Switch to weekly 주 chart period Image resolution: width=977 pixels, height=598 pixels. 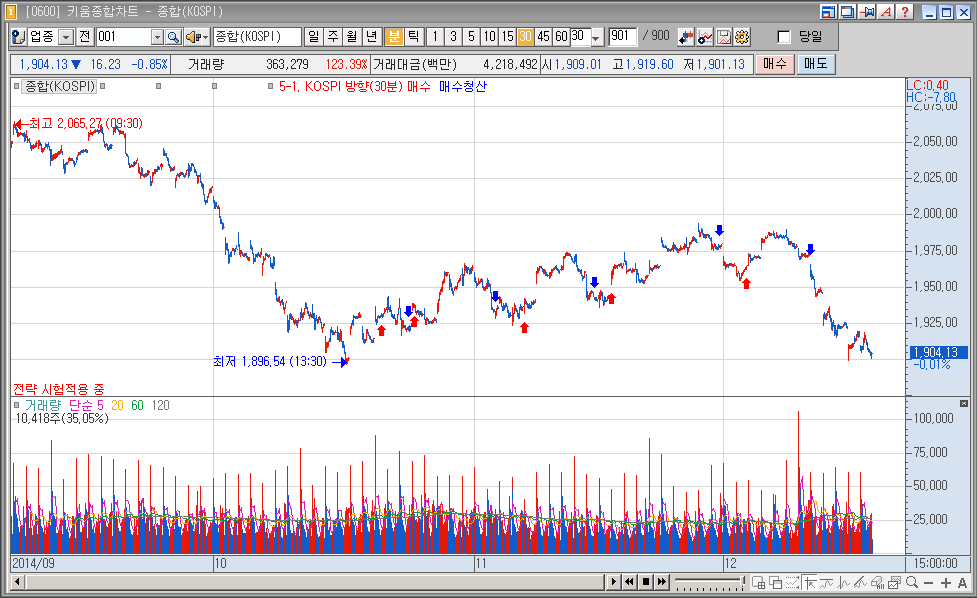click(x=333, y=37)
